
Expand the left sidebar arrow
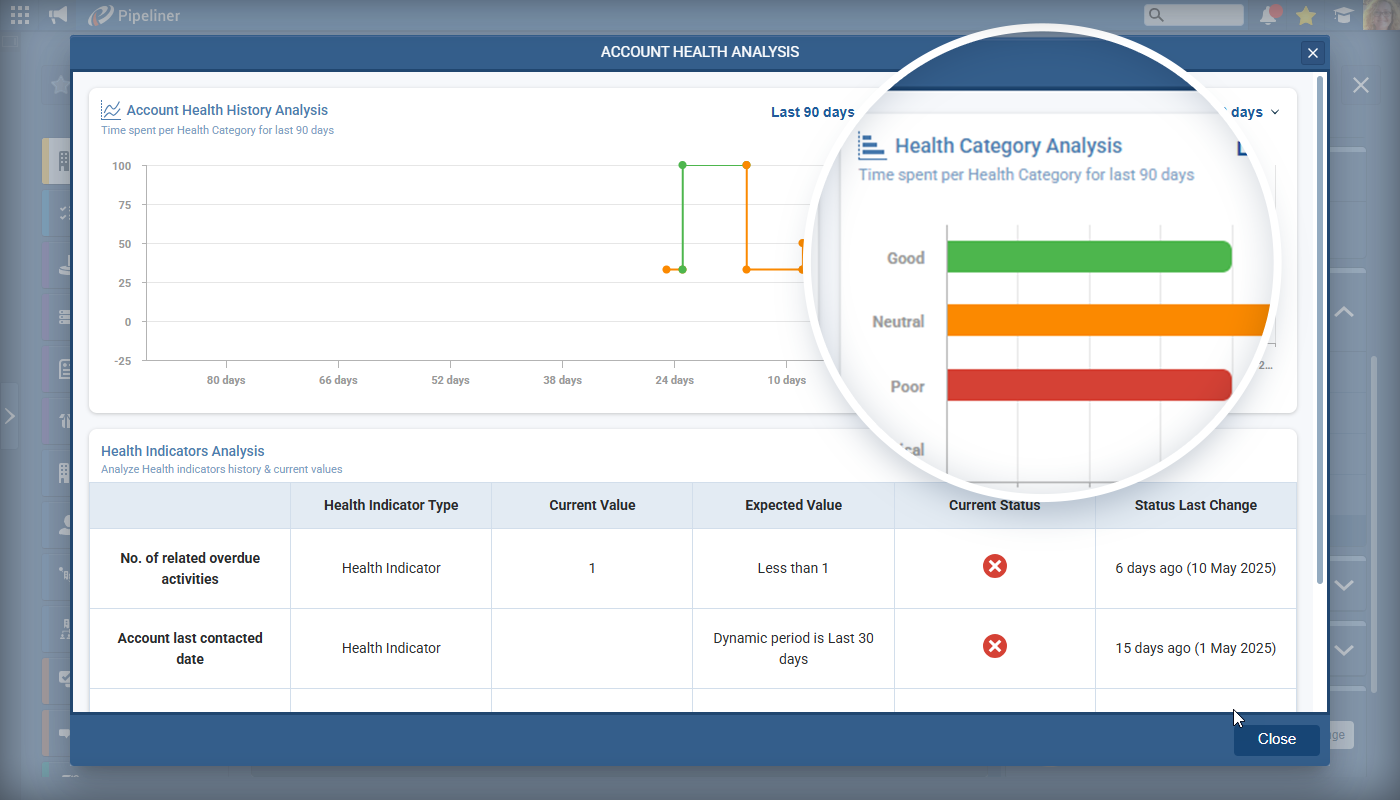pos(10,415)
